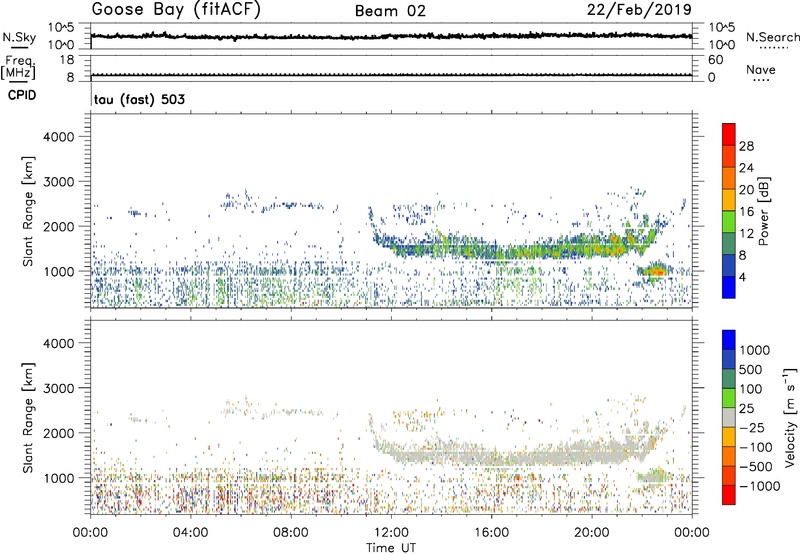Select the "tau (fast) 503" mode text
The image size is (800, 554).
pos(139,99)
